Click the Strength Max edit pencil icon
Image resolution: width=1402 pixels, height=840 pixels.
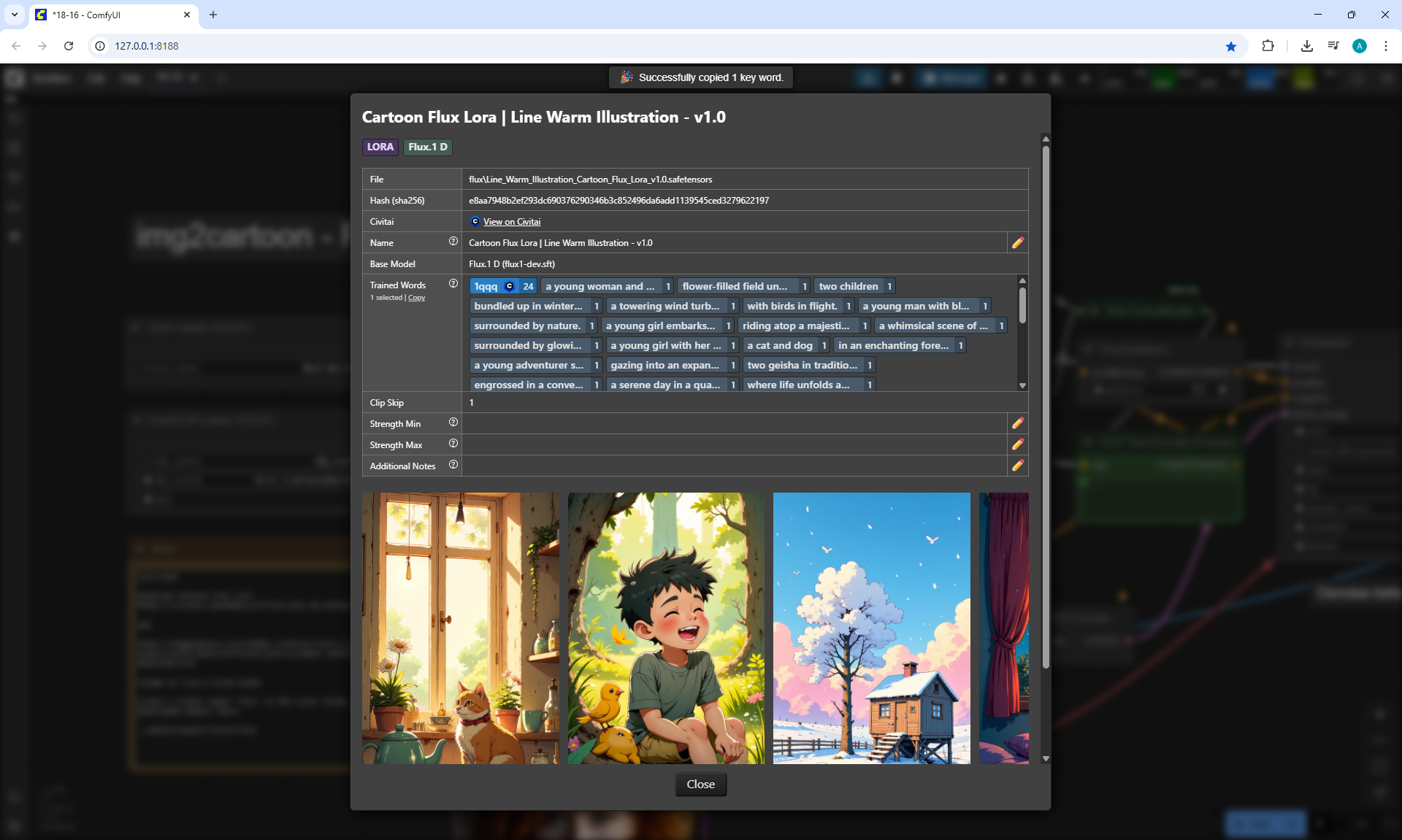[1017, 444]
